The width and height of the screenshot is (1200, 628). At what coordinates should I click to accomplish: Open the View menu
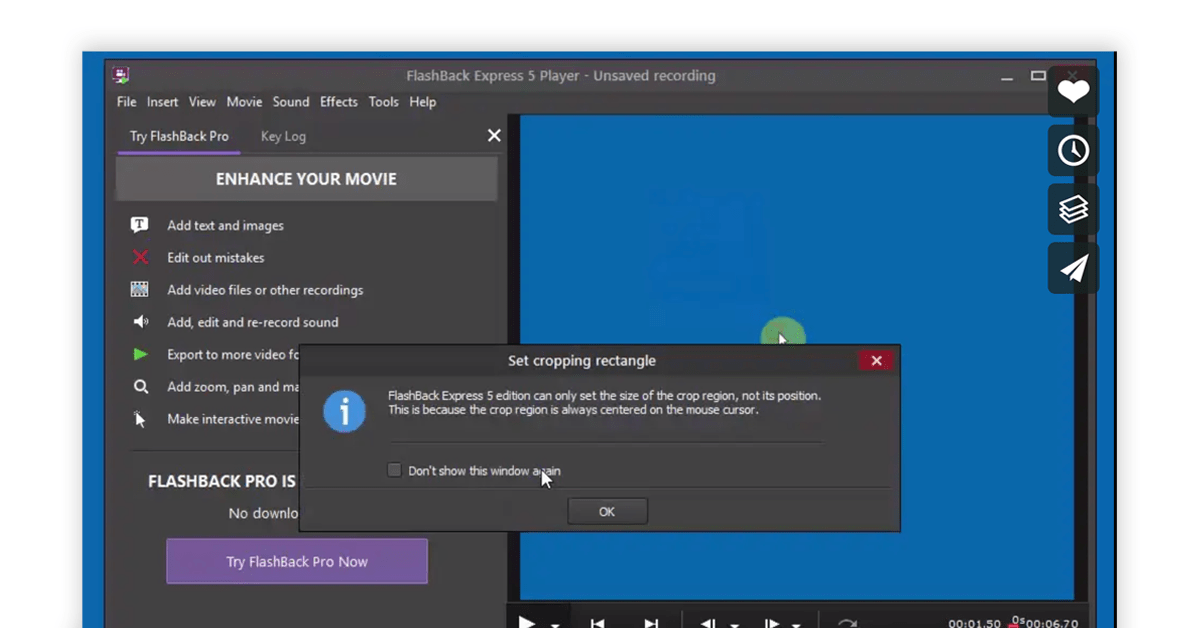202,102
